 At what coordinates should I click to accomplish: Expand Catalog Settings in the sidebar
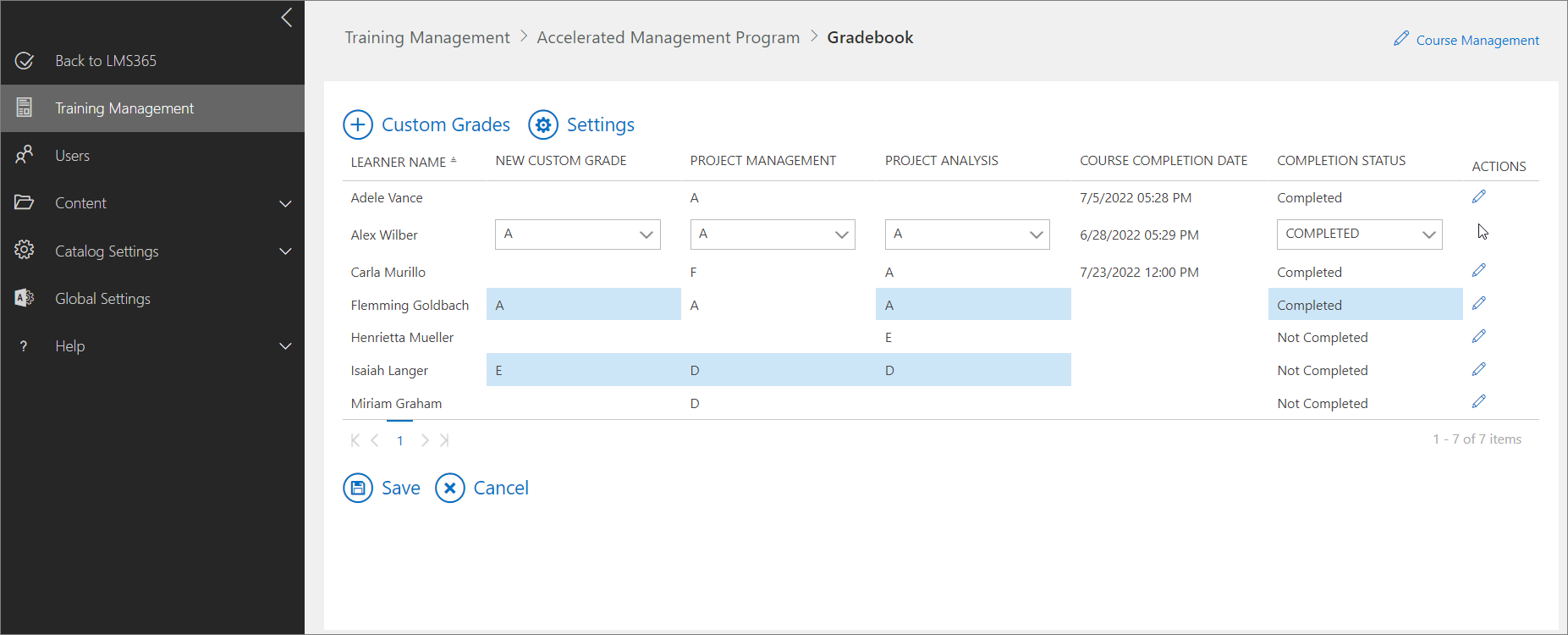click(x=285, y=251)
